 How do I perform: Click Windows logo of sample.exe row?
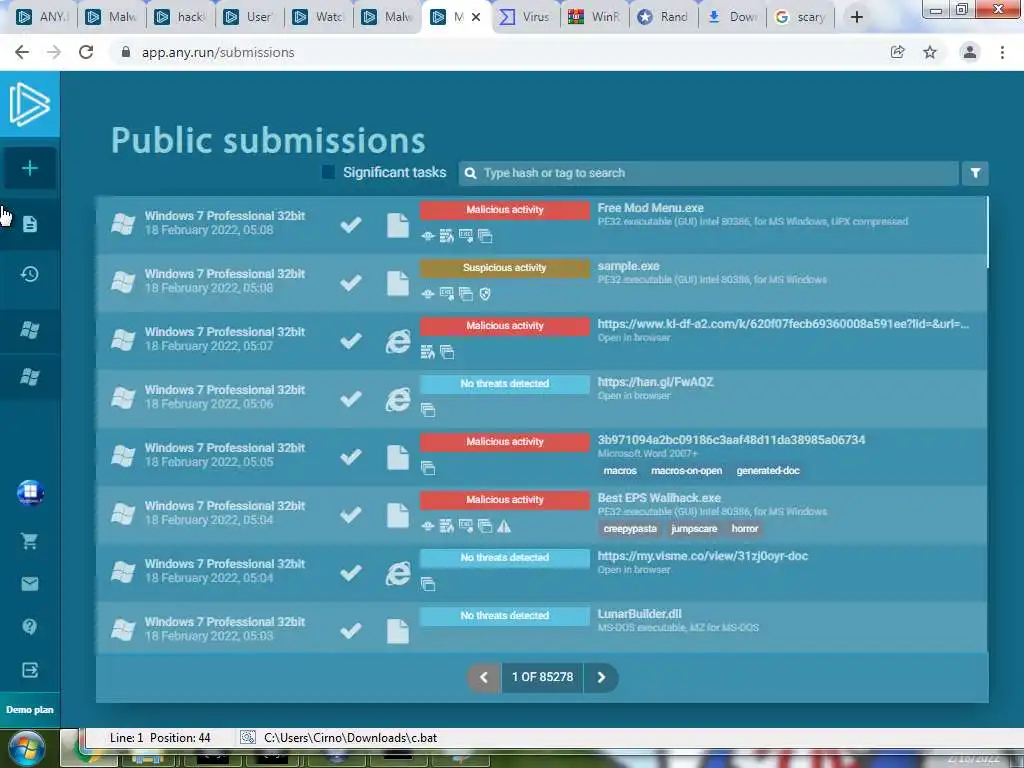pyautogui.click(x=123, y=282)
